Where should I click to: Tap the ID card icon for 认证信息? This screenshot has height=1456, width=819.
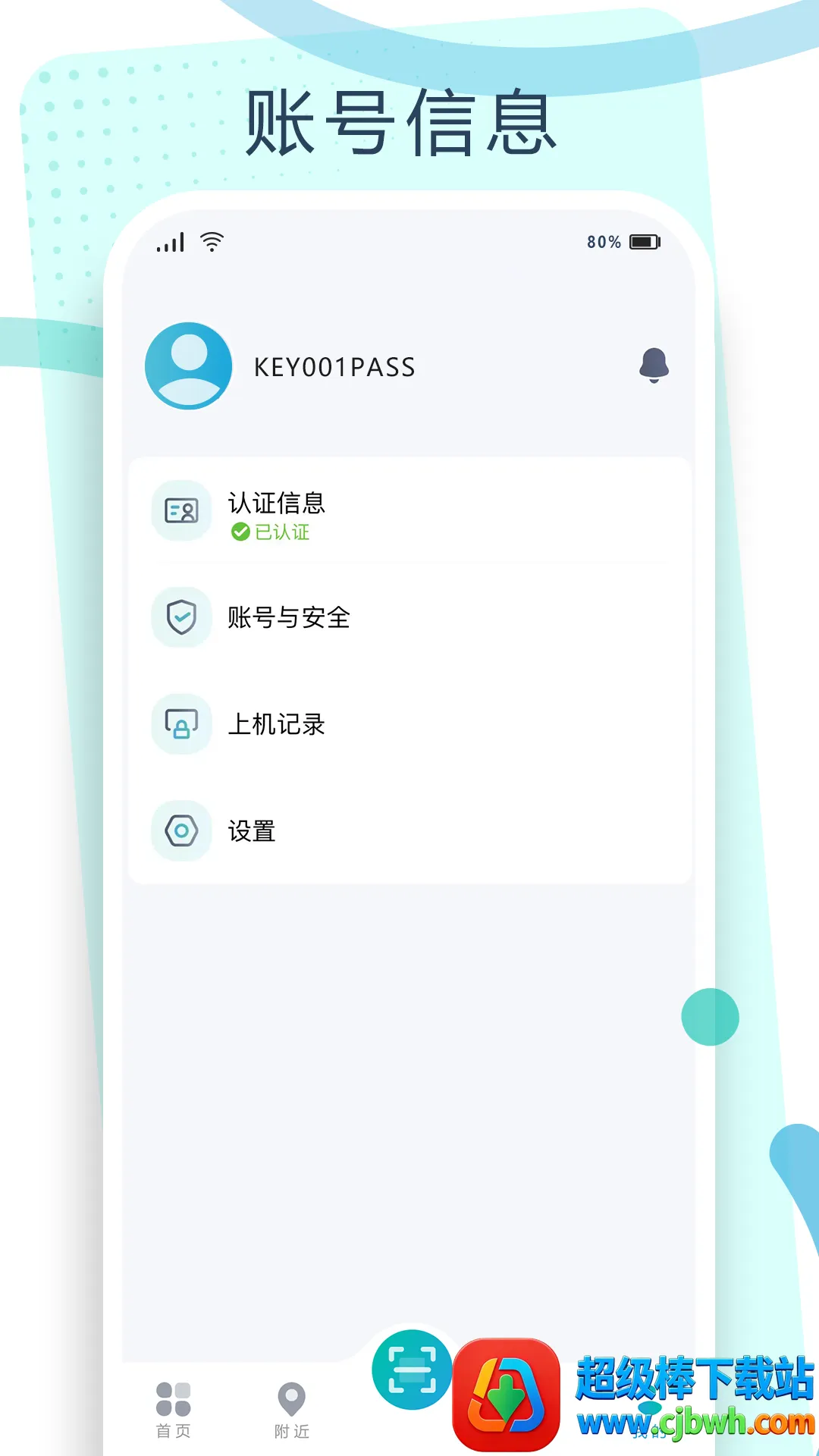(x=181, y=510)
